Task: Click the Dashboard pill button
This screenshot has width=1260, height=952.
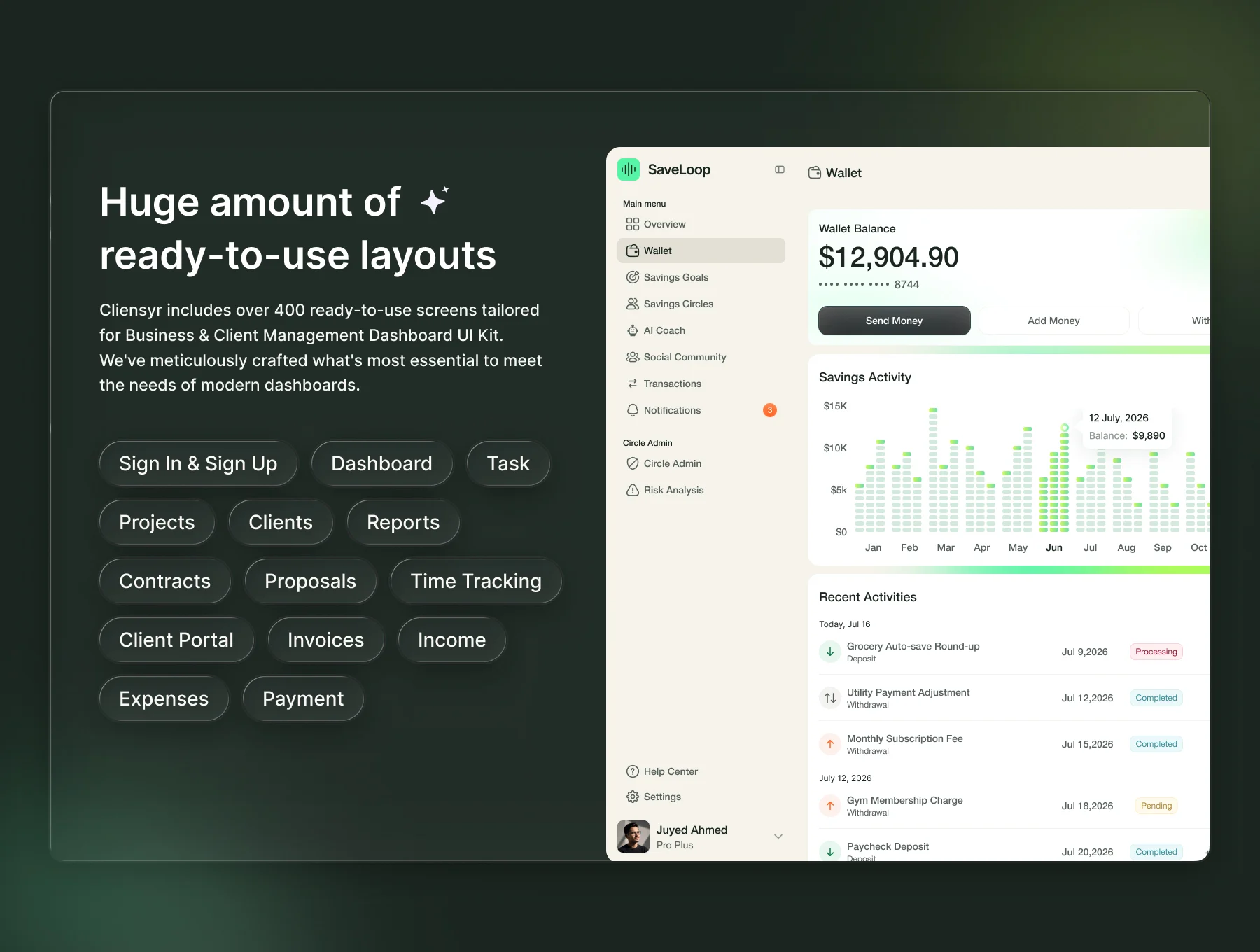Action: [381, 463]
